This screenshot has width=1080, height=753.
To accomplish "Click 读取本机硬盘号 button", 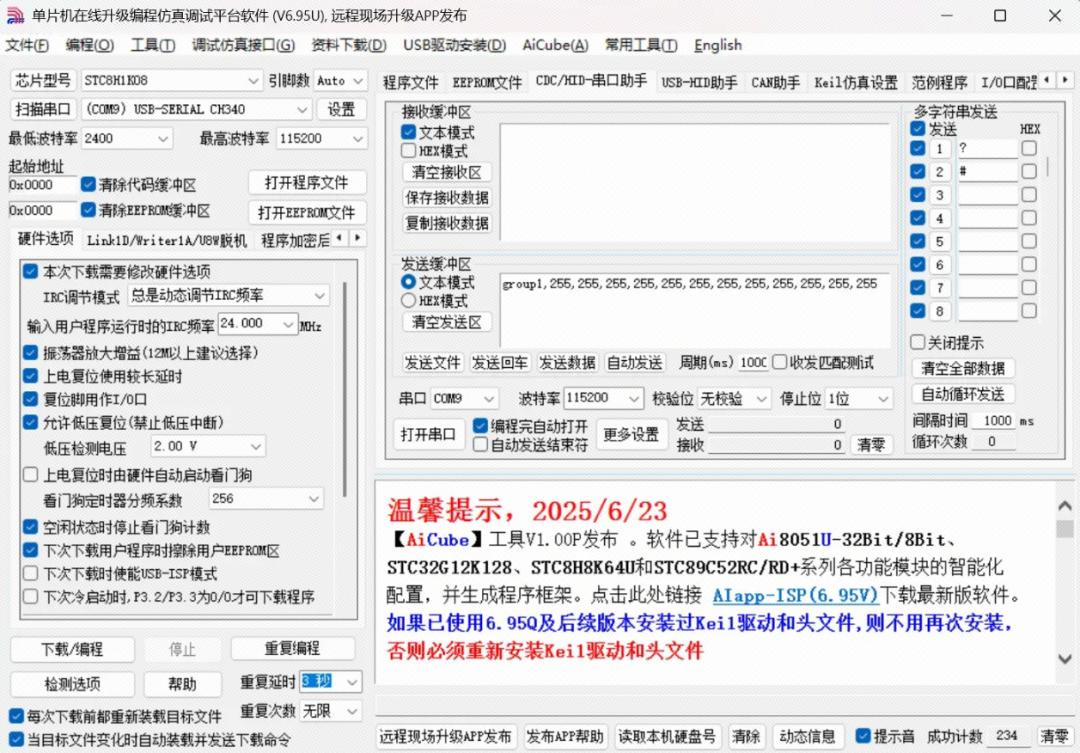I will 667,736.
